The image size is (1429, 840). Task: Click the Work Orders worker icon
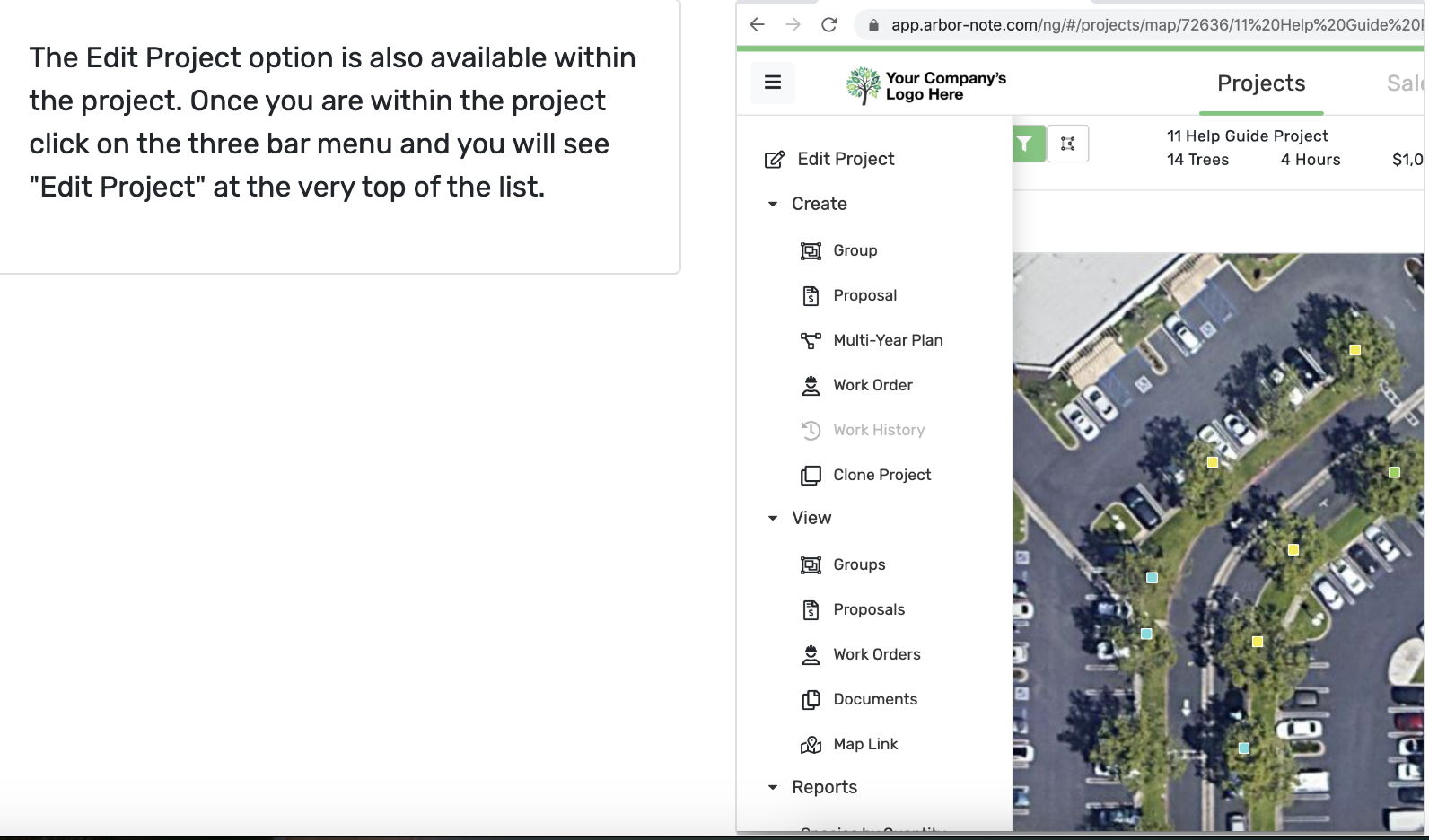pyautogui.click(x=811, y=655)
